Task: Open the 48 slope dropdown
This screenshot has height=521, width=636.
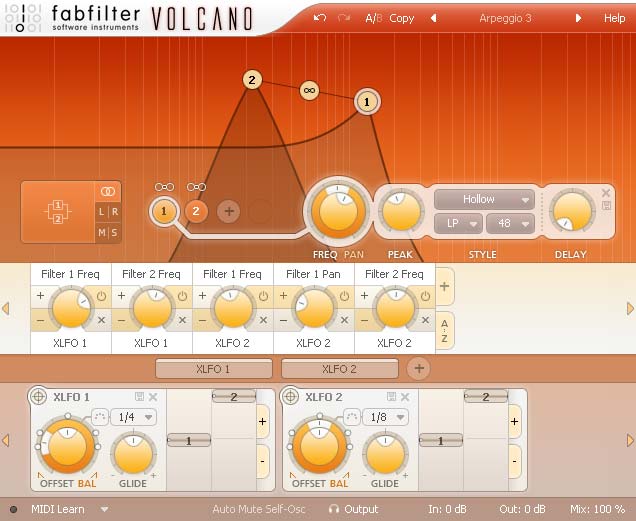Action: point(510,224)
